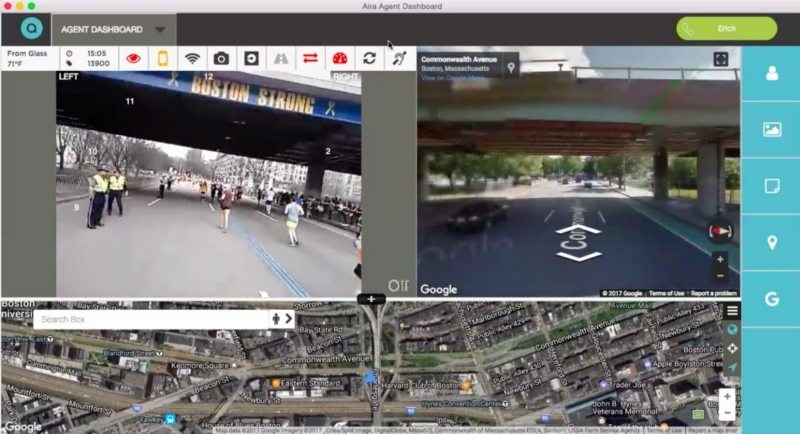
Task: Open the Agent Dashboard dropdown arrow
Action: tap(160, 30)
